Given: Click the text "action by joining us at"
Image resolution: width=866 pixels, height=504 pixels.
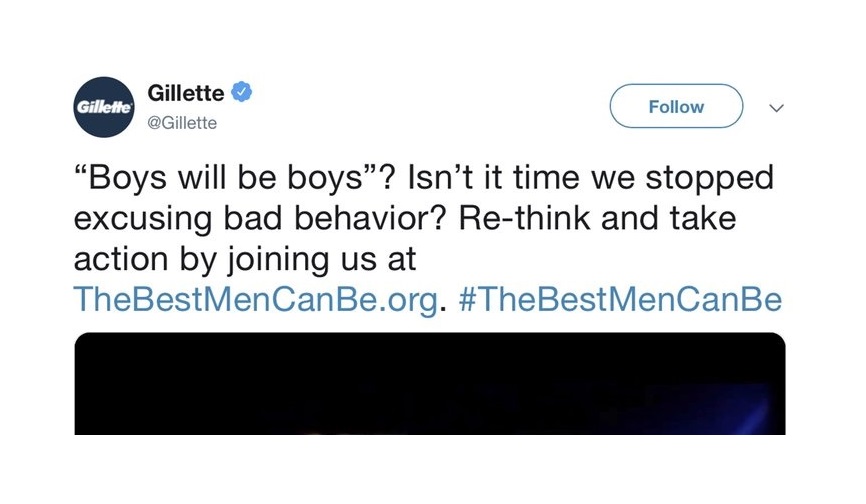Looking at the screenshot, I should point(244,260).
